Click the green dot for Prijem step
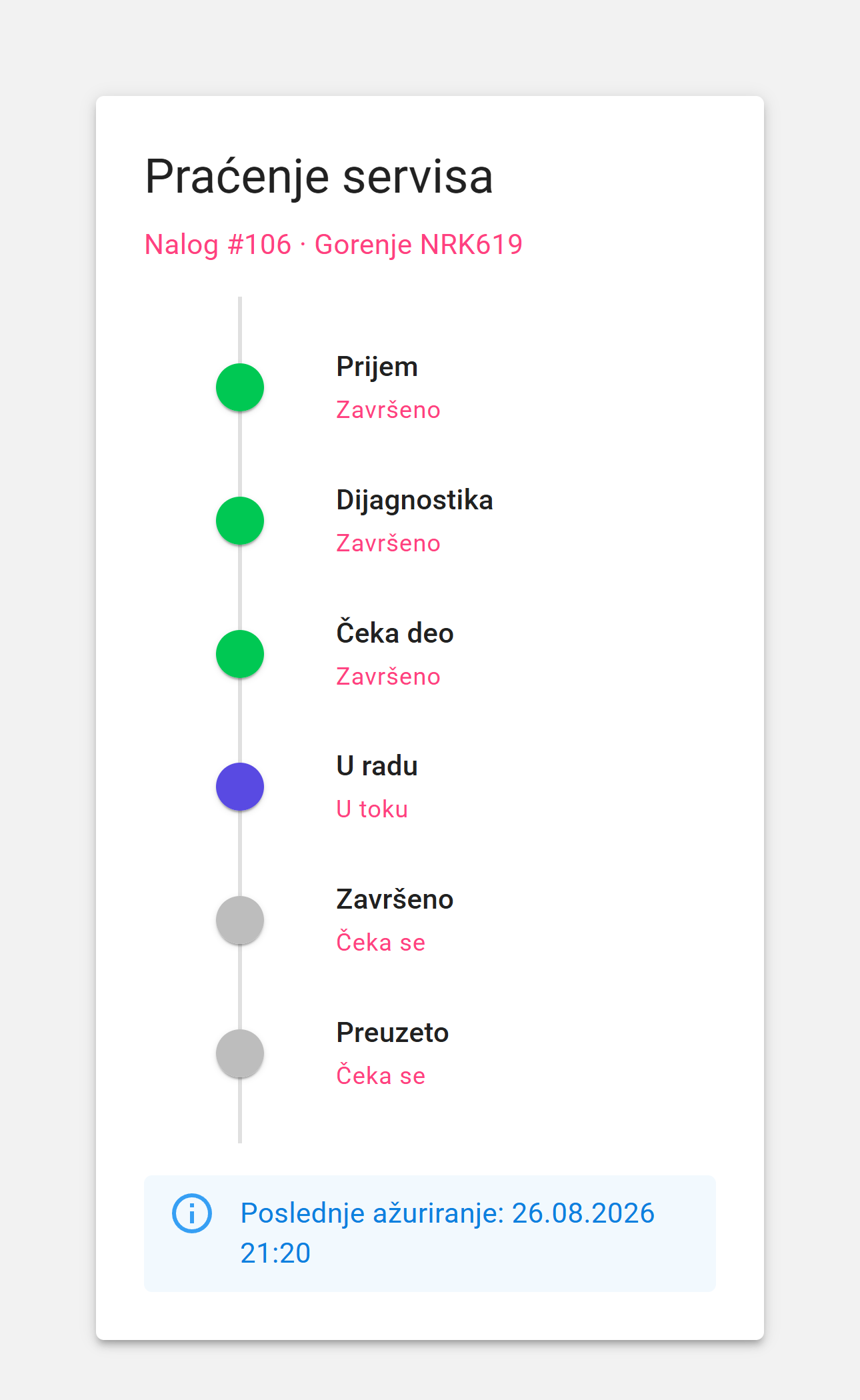Viewport: 860px width, 1400px height. pos(240,387)
